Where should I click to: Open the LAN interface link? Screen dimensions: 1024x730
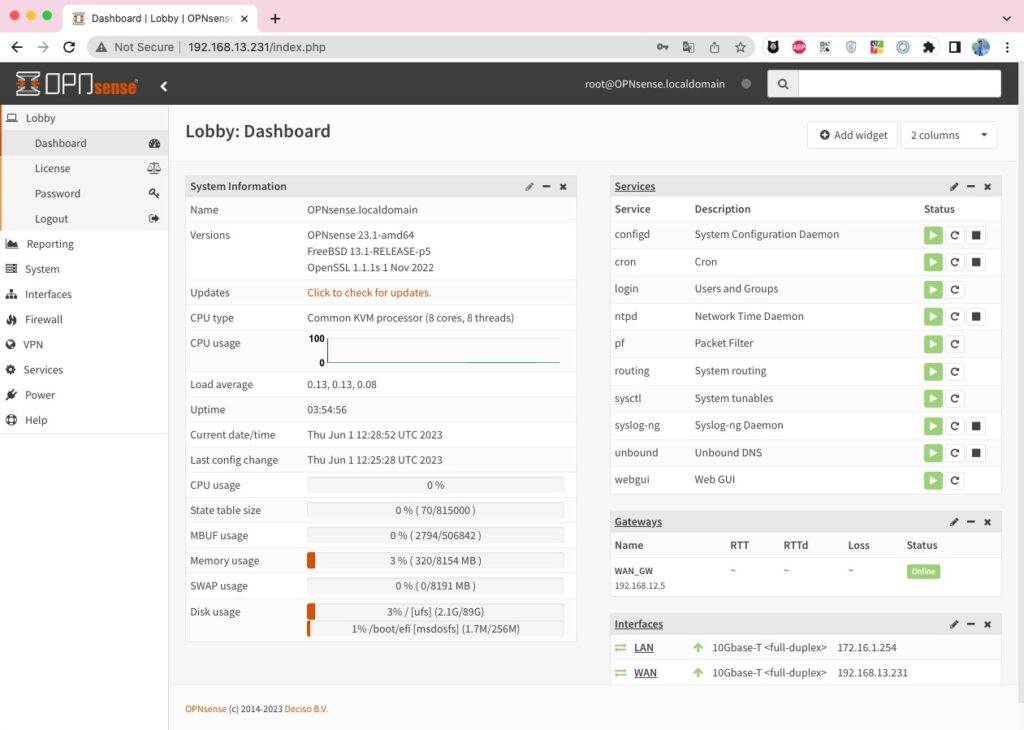[x=643, y=648]
